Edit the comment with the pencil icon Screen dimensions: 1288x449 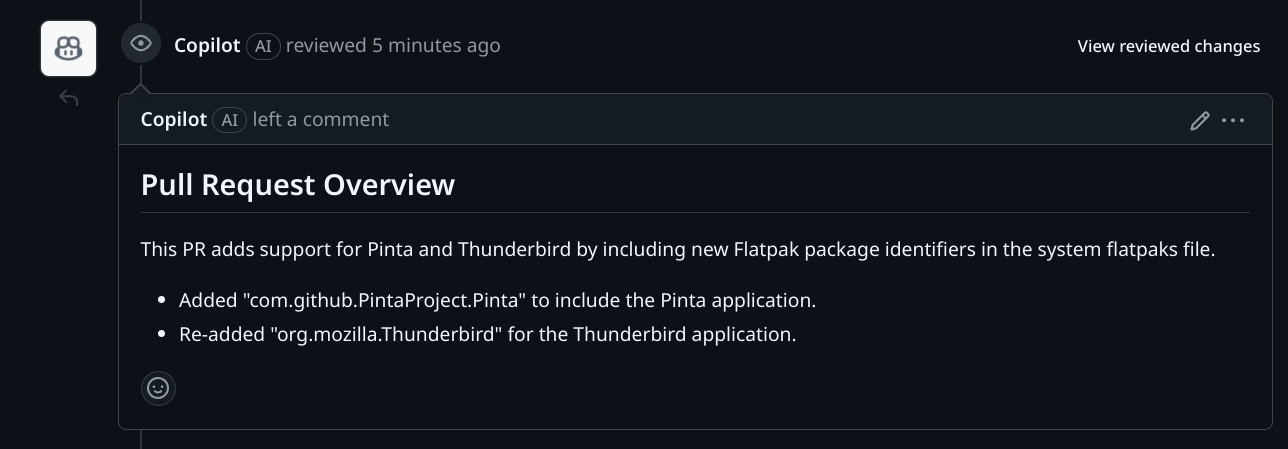pos(1200,121)
